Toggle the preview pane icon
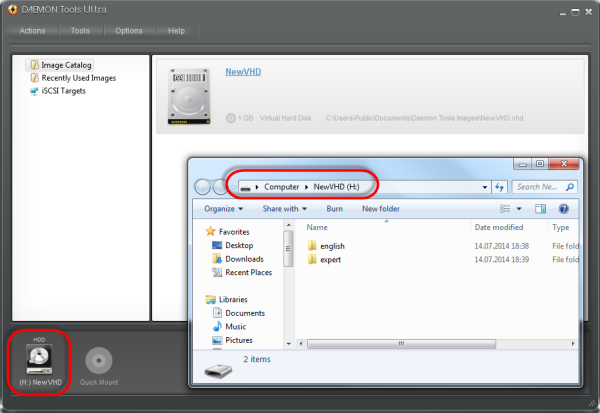The image size is (600, 413). click(x=540, y=209)
